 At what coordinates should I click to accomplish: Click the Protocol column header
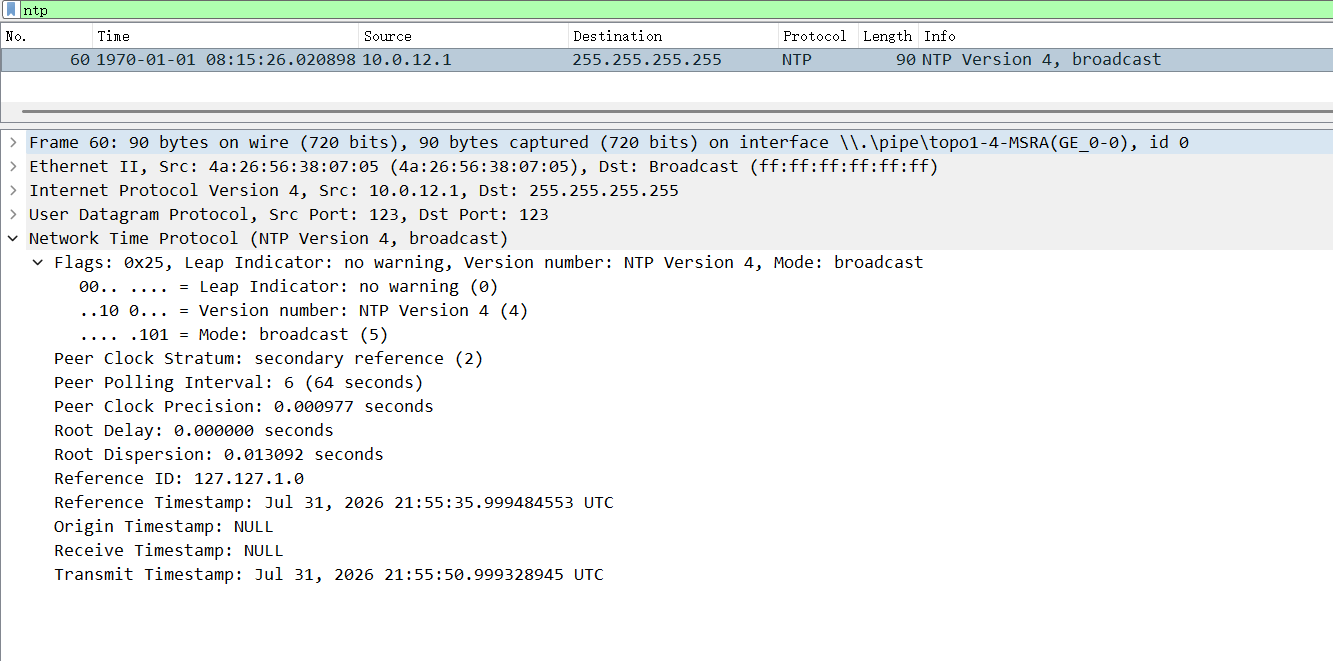pyautogui.click(x=819, y=36)
